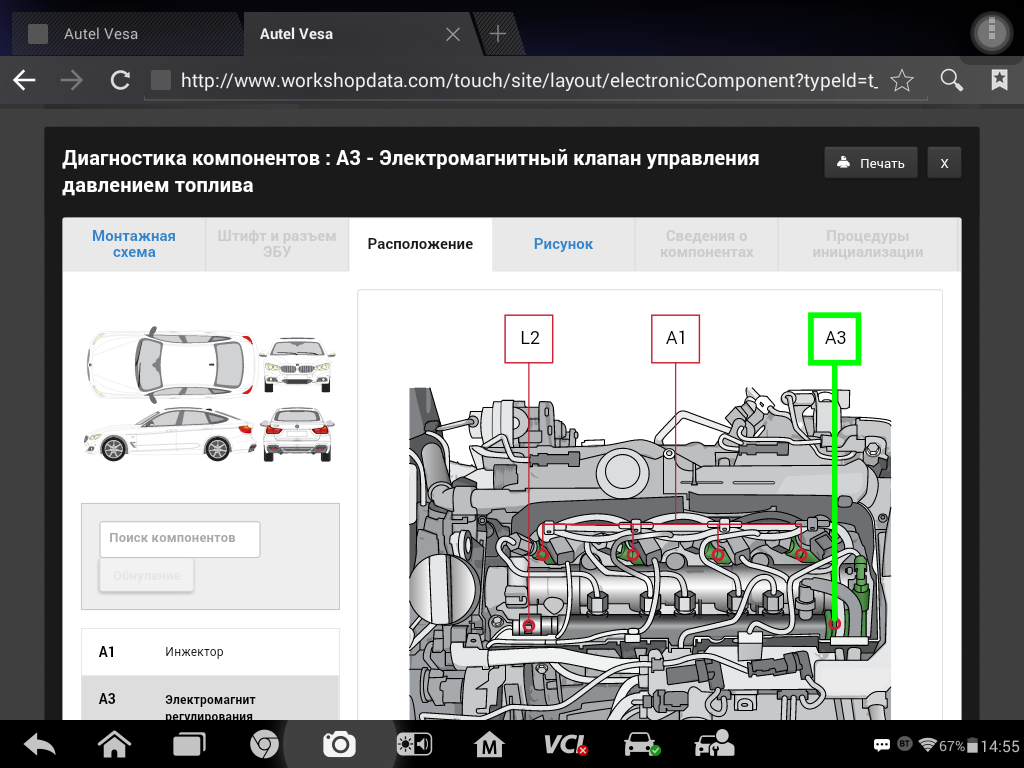Tap the Bluetooth BT status icon

tap(904, 744)
